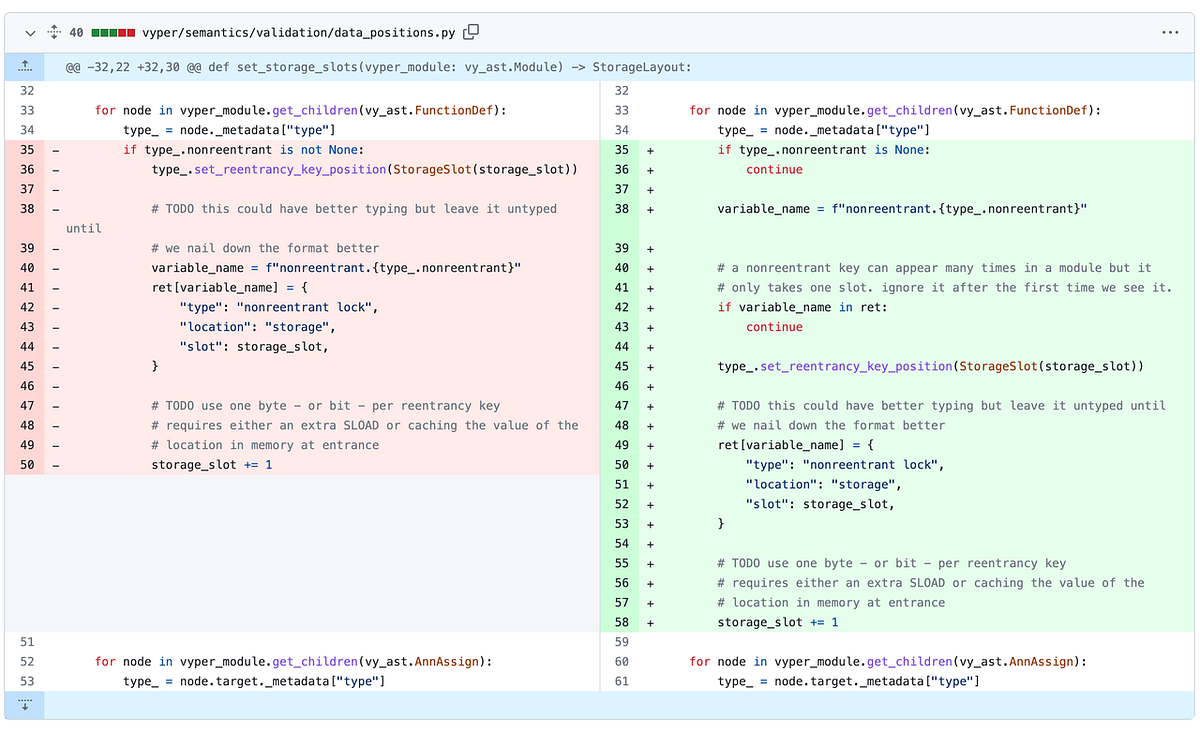Select old line number 35
This screenshot has width=1200, height=729.
[25, 149]
